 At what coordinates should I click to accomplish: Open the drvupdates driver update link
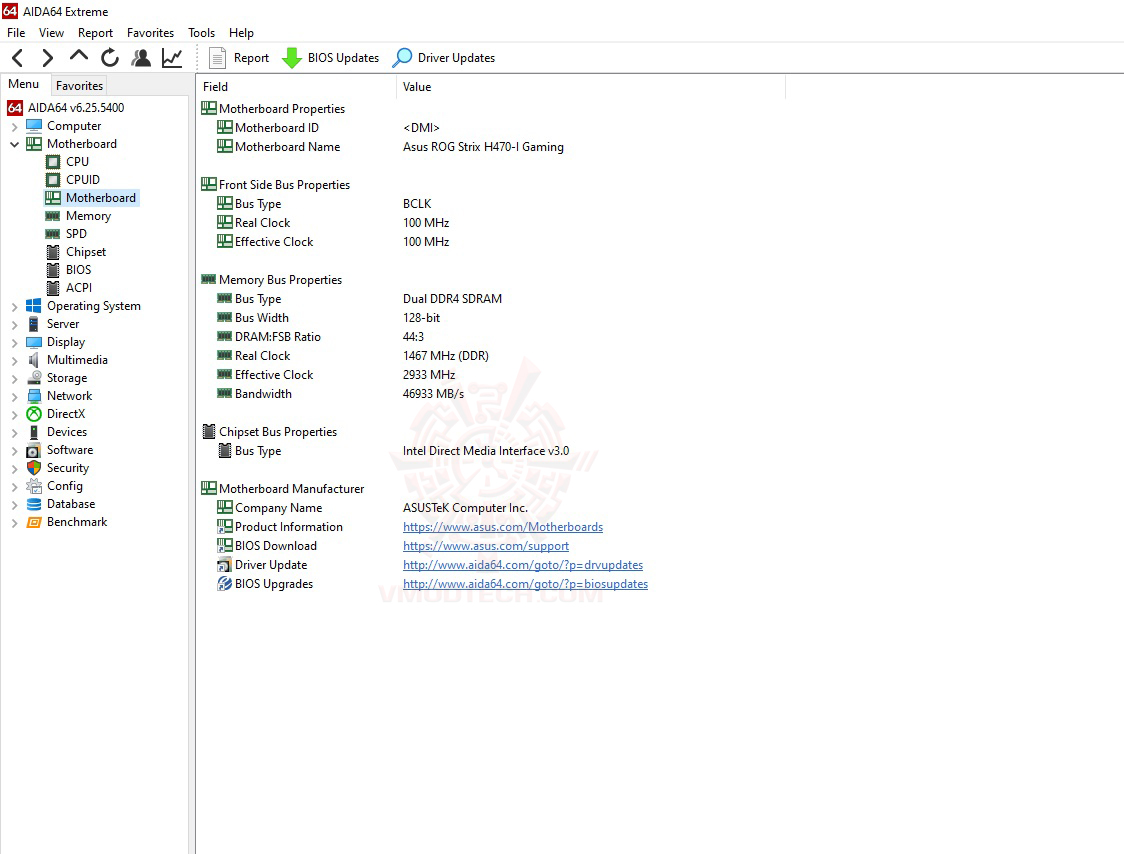tap(523, 565)
